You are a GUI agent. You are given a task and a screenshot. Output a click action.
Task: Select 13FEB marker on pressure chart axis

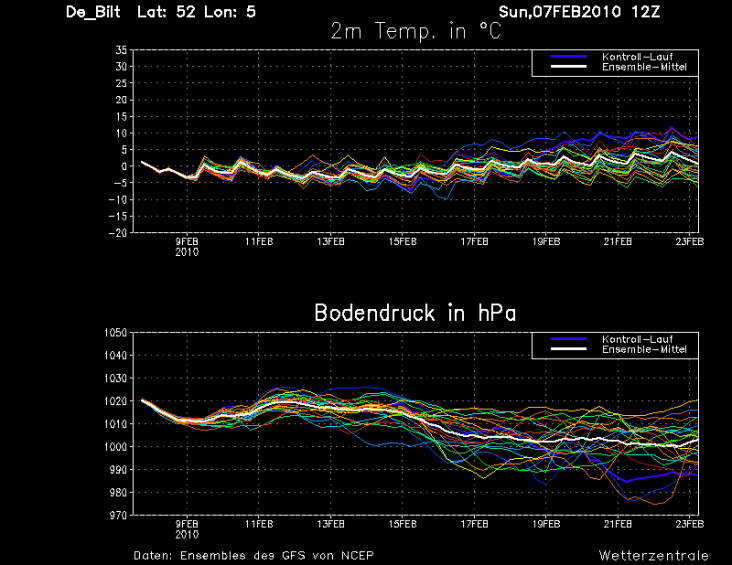tap(331, 523)
